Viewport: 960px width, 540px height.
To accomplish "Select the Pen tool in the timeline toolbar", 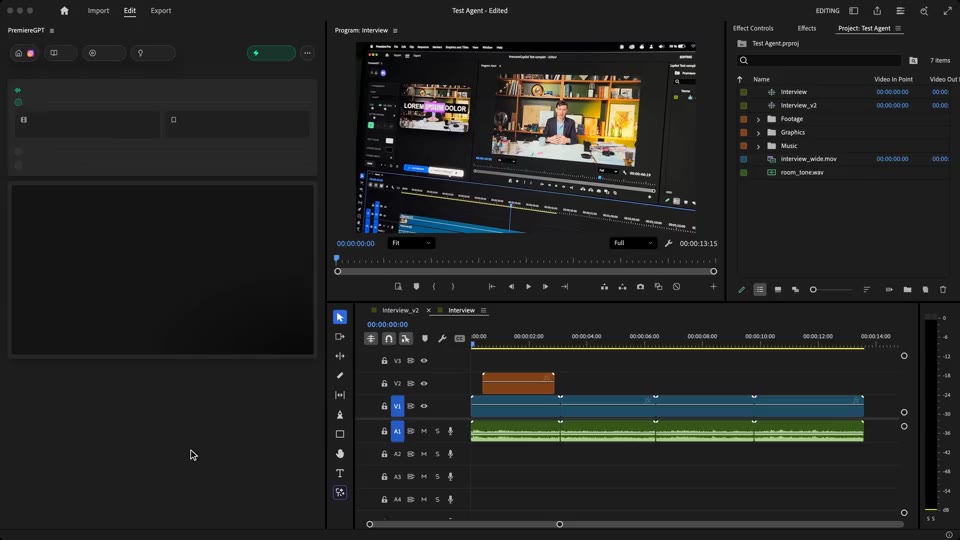I will (x=340, y=414).
